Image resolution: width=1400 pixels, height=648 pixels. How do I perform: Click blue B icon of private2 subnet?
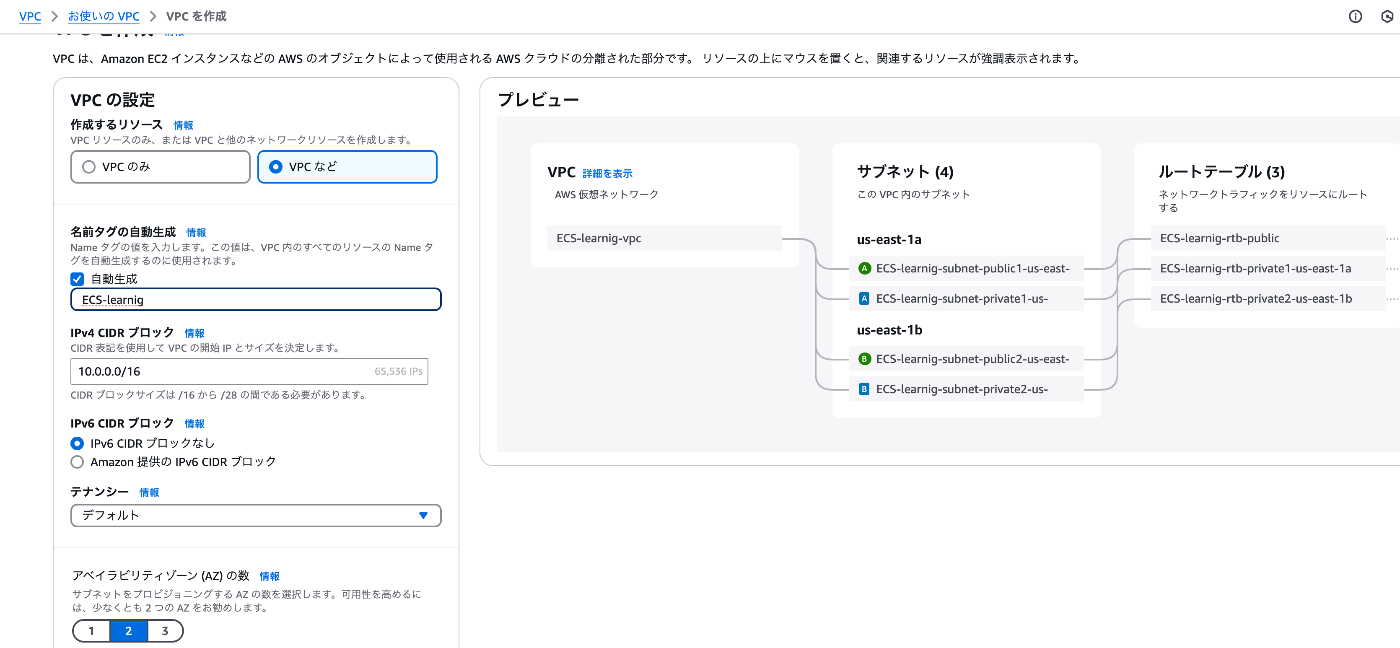865,388
